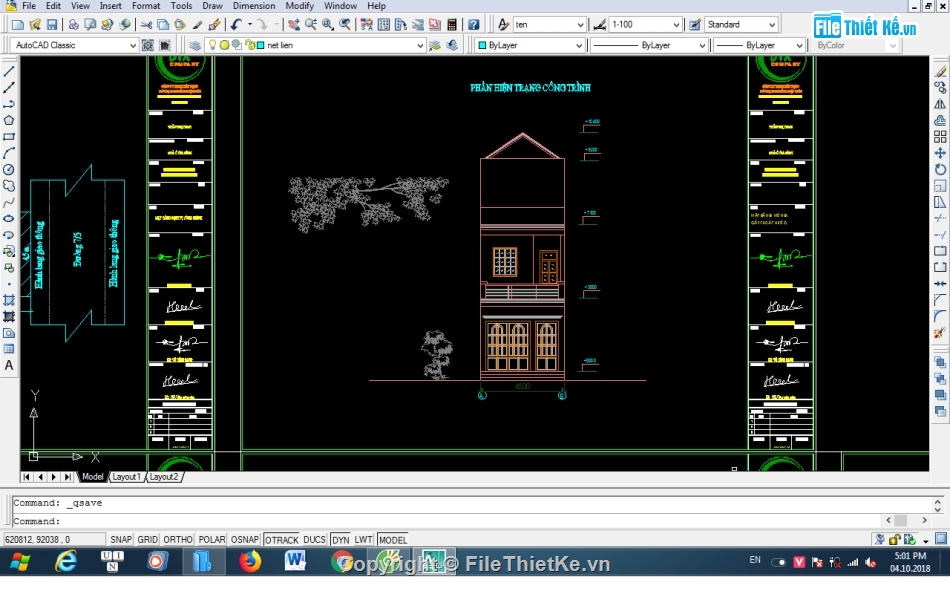This screenshot has height=594, width=950.
Task: Activate the Pan realtime tool
Action: 294,25
